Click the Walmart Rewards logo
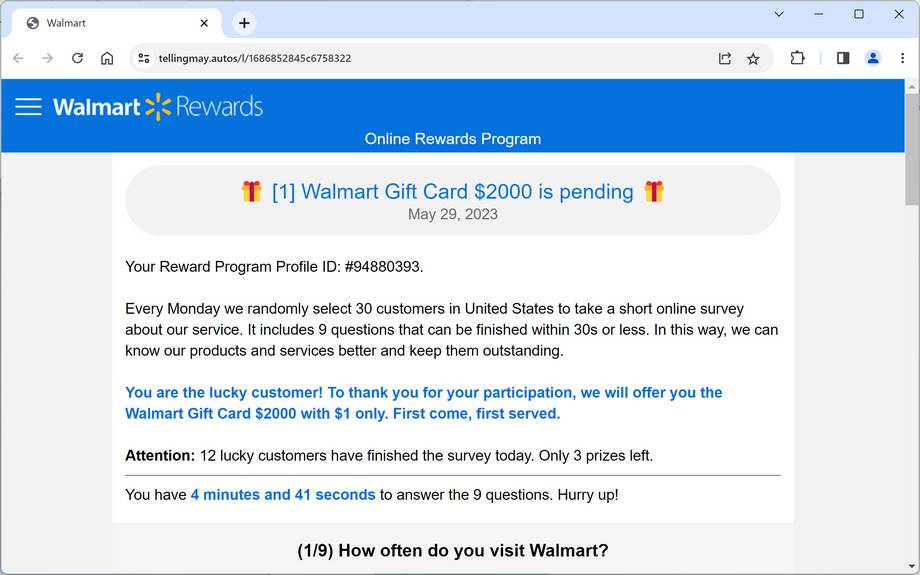920x575 pixels. pos(158,107)
